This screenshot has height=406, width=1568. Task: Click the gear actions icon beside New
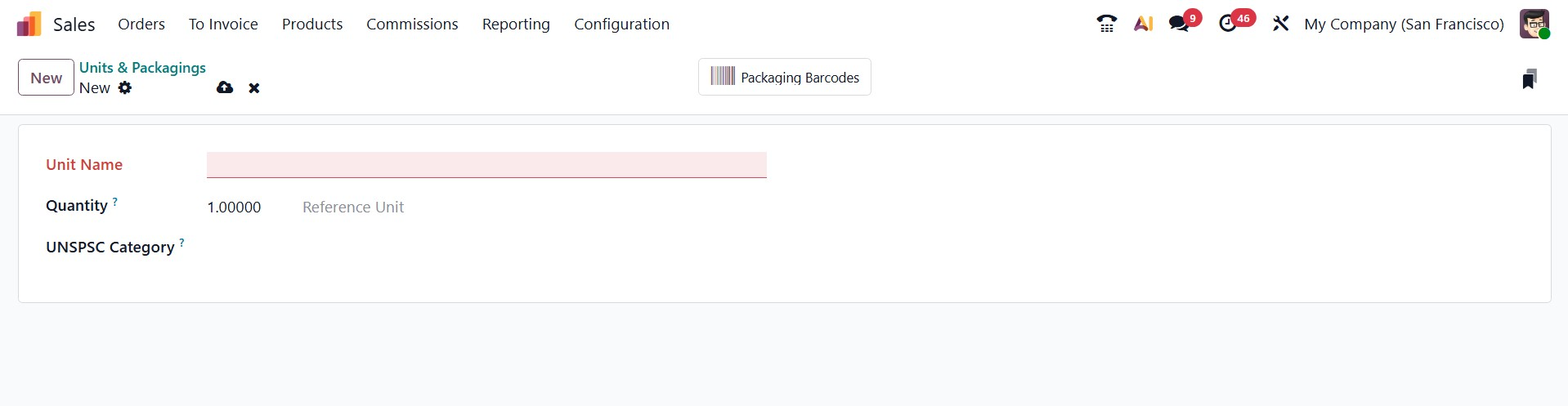tap(124, 87)
